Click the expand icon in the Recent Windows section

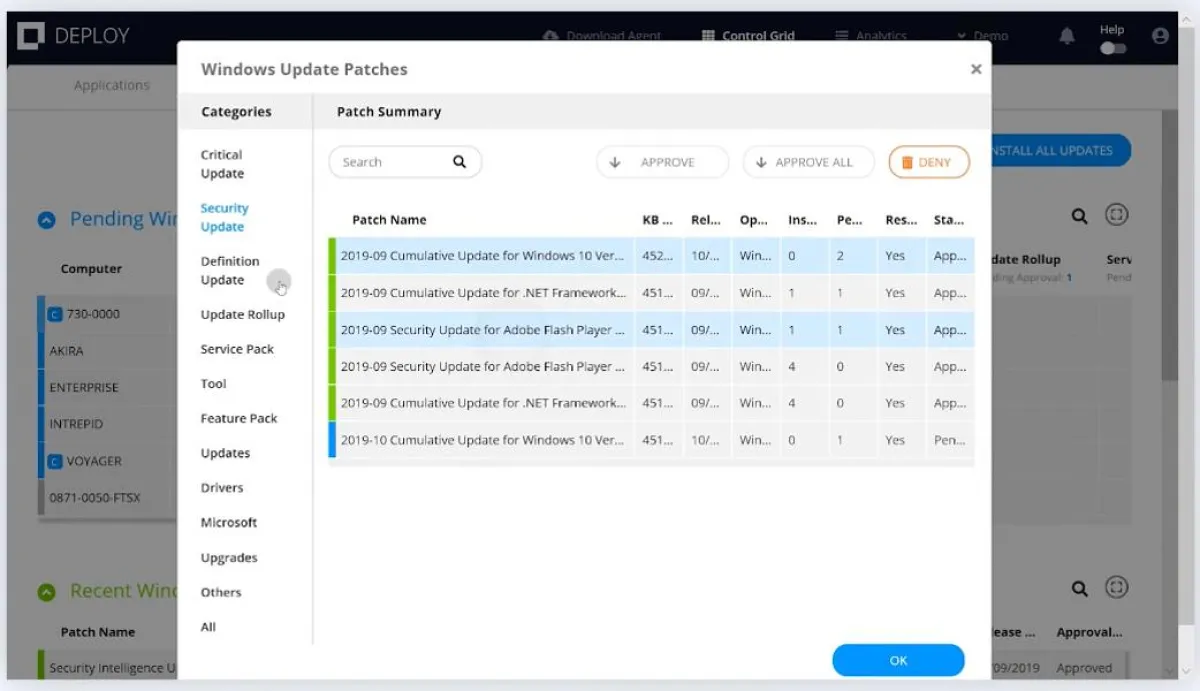[x=1117, y=587]
